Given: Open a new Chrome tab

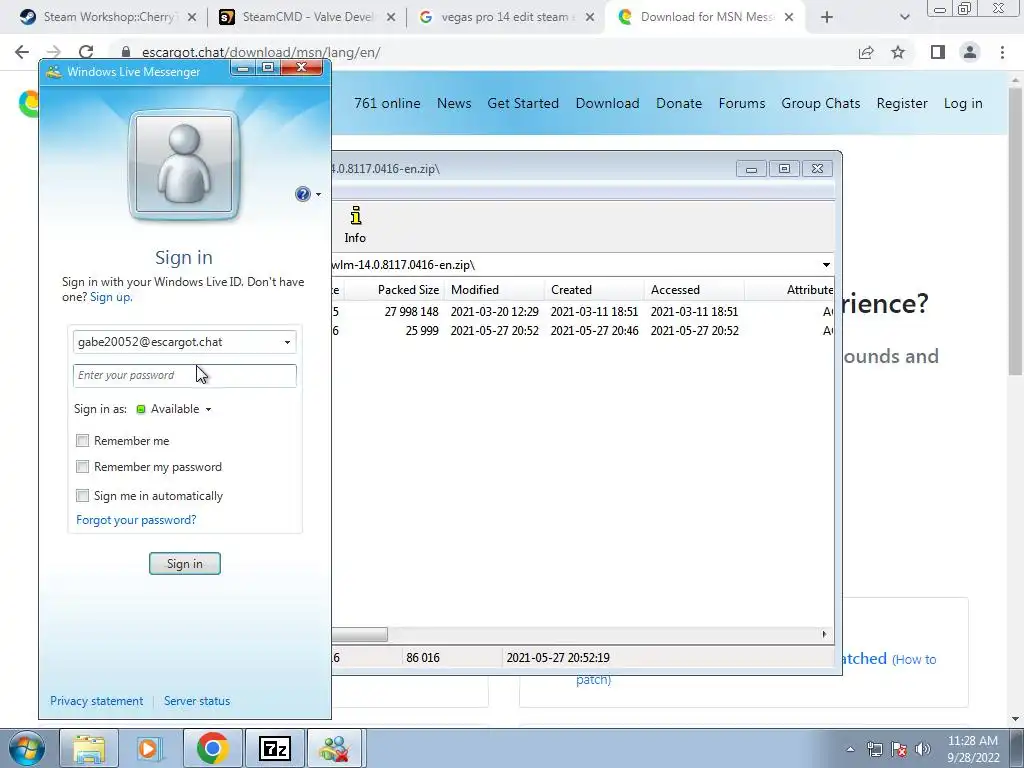Looking at the screenshot, I should click(x=827, y=18).
